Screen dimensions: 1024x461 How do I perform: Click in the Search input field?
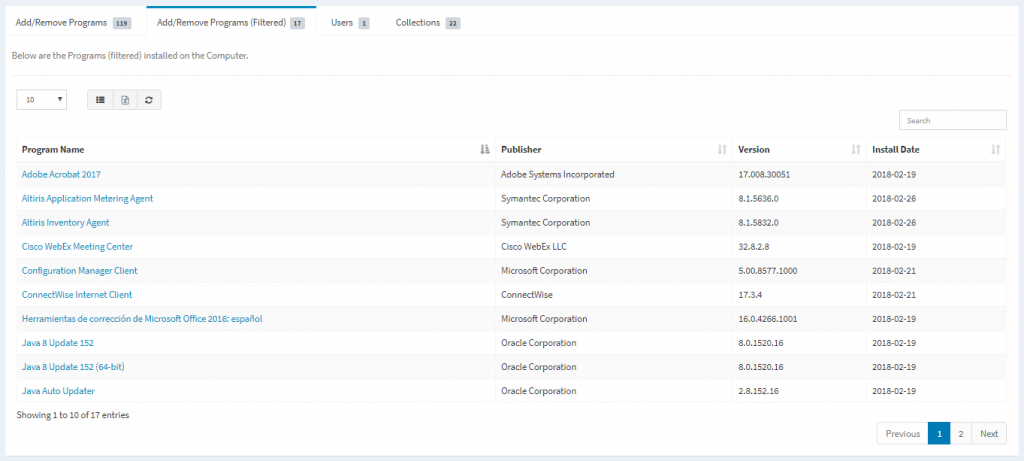point(952,120)
